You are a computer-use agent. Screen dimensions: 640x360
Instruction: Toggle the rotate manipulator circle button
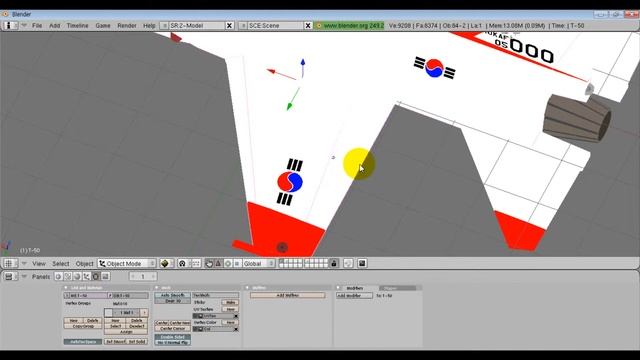228,263
